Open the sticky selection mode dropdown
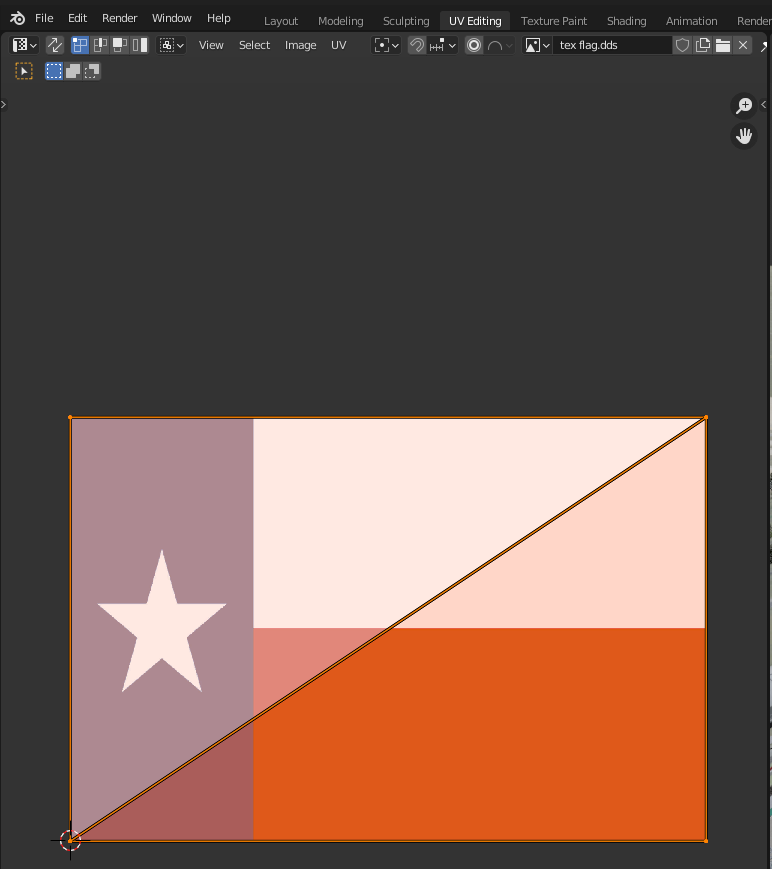Viewport: 772px width, 869px height. pyautogui.click(x=171, y=45)
